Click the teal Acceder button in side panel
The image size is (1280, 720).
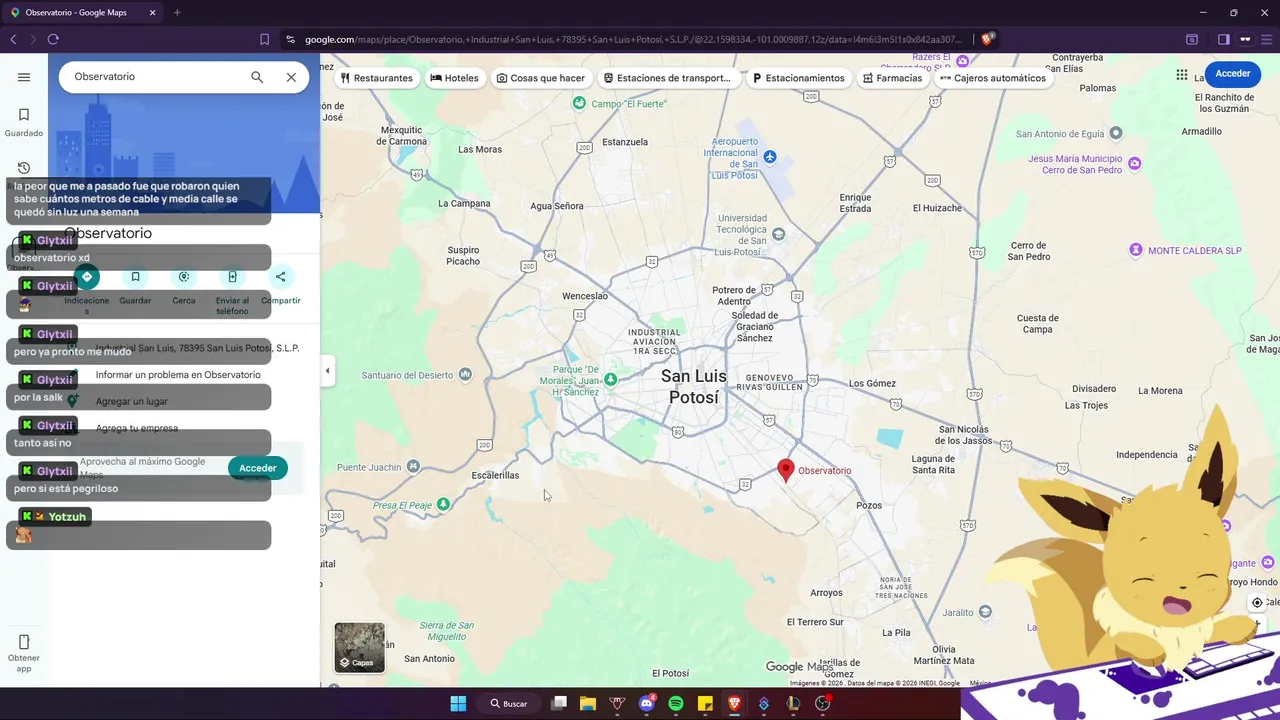click(258, 468)
